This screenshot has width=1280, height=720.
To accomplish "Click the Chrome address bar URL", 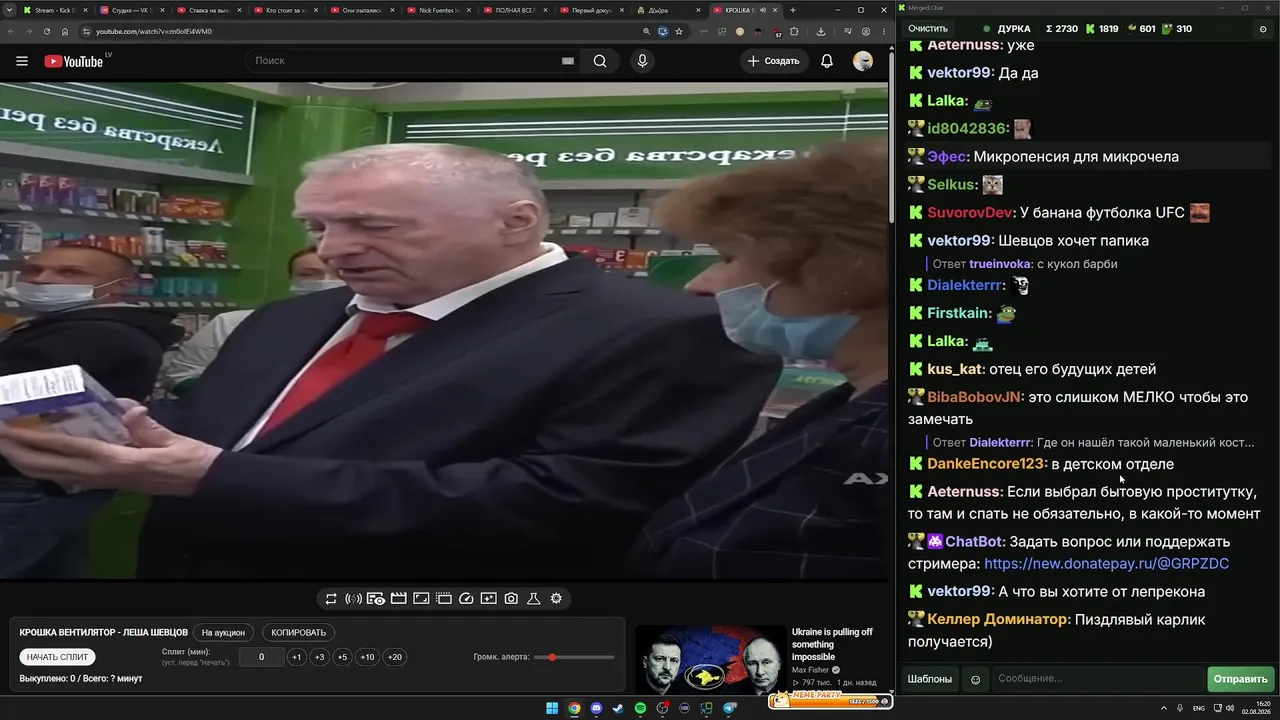I will [x=154, y=31].
